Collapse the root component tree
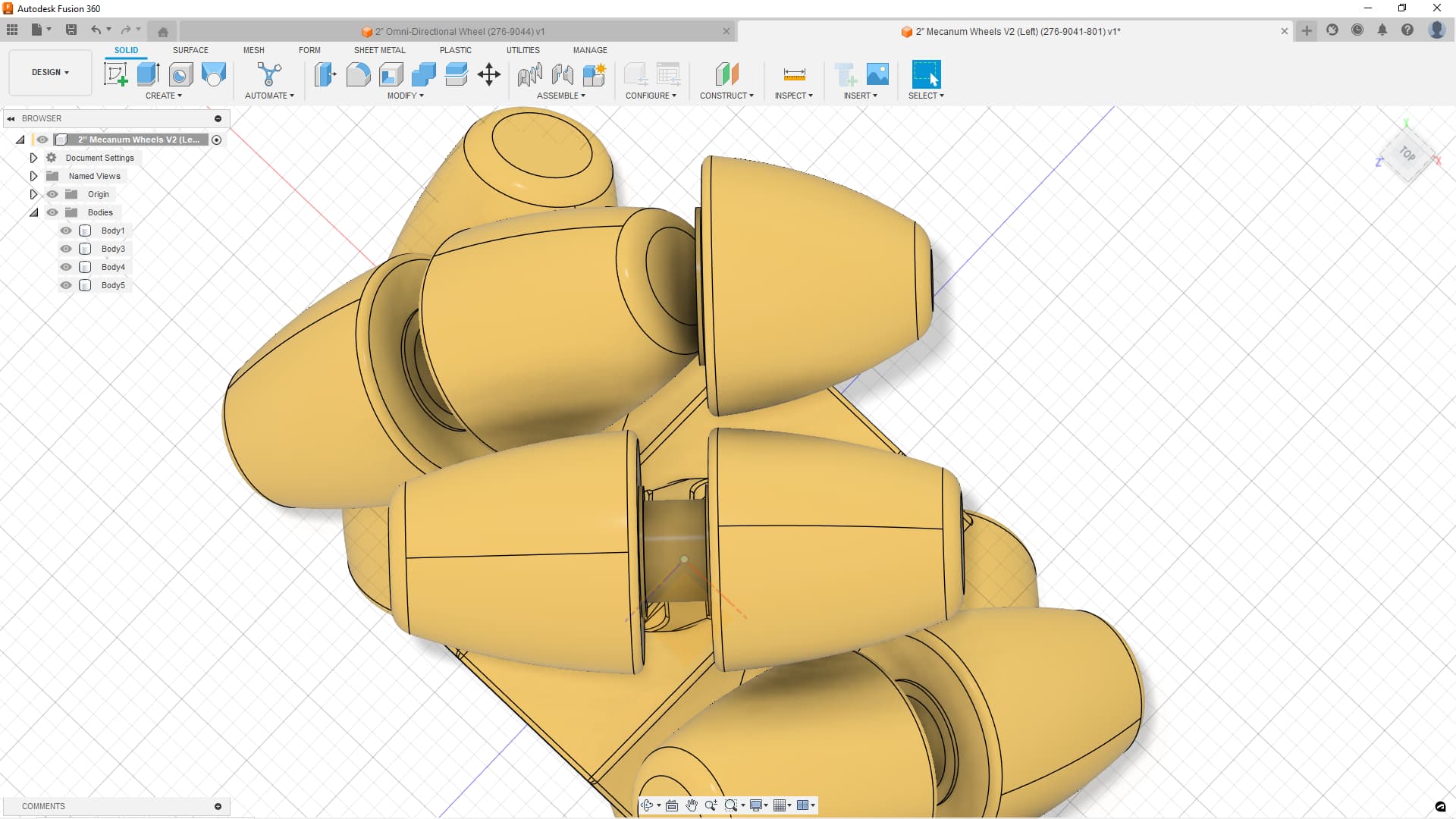The height and width of the screenshot is (819, 1456). (x=20, y=140)
